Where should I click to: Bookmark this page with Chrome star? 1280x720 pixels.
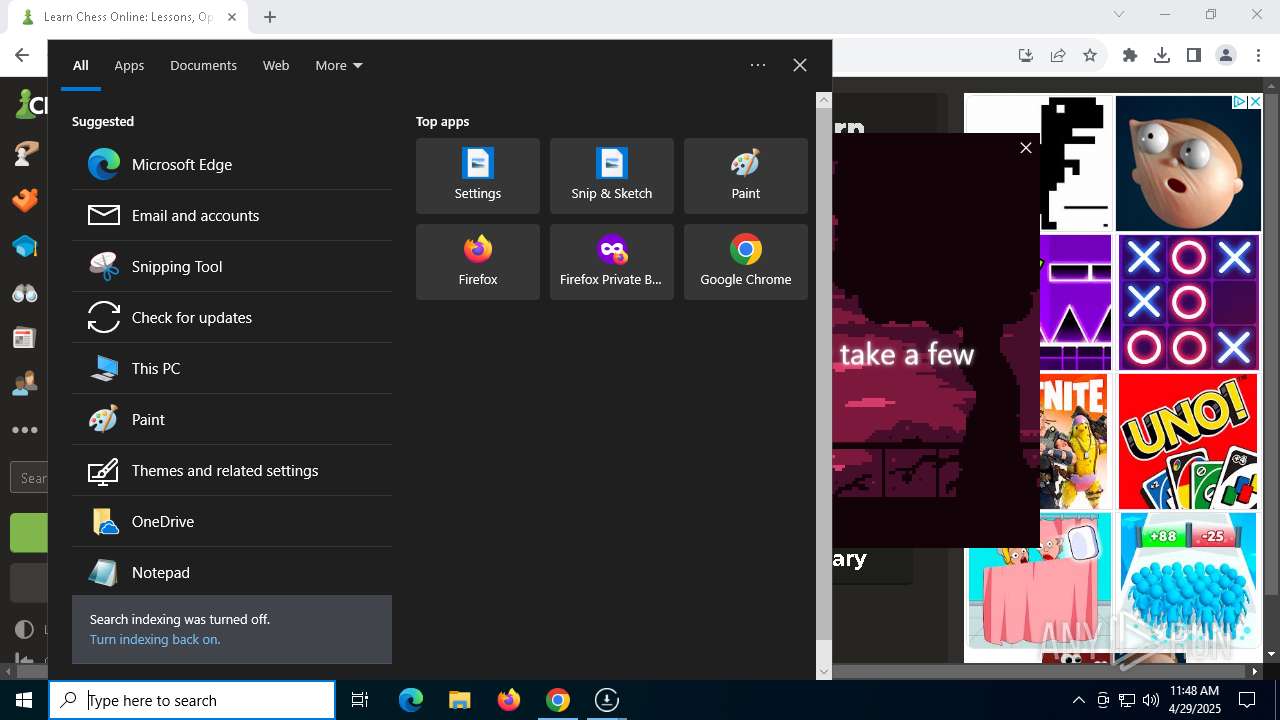click(1090, 56)
